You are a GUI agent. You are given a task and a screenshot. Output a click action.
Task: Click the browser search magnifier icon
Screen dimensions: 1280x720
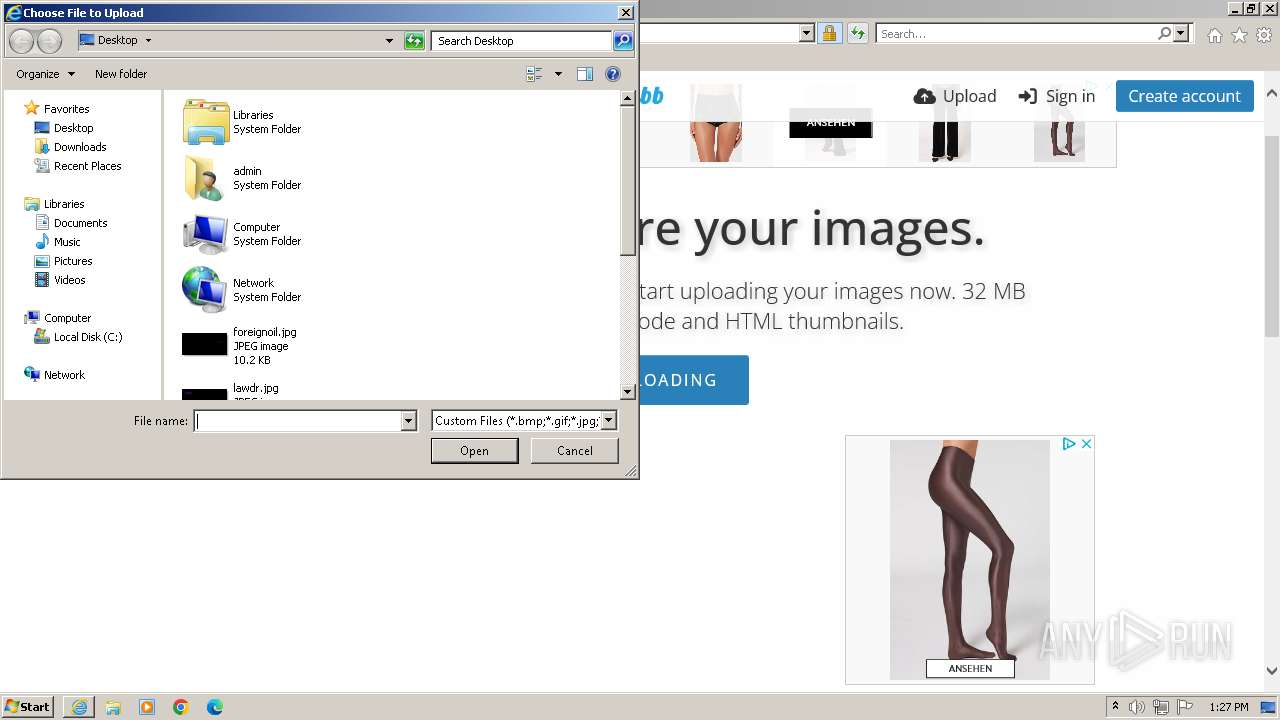[x=1165, y=33]
